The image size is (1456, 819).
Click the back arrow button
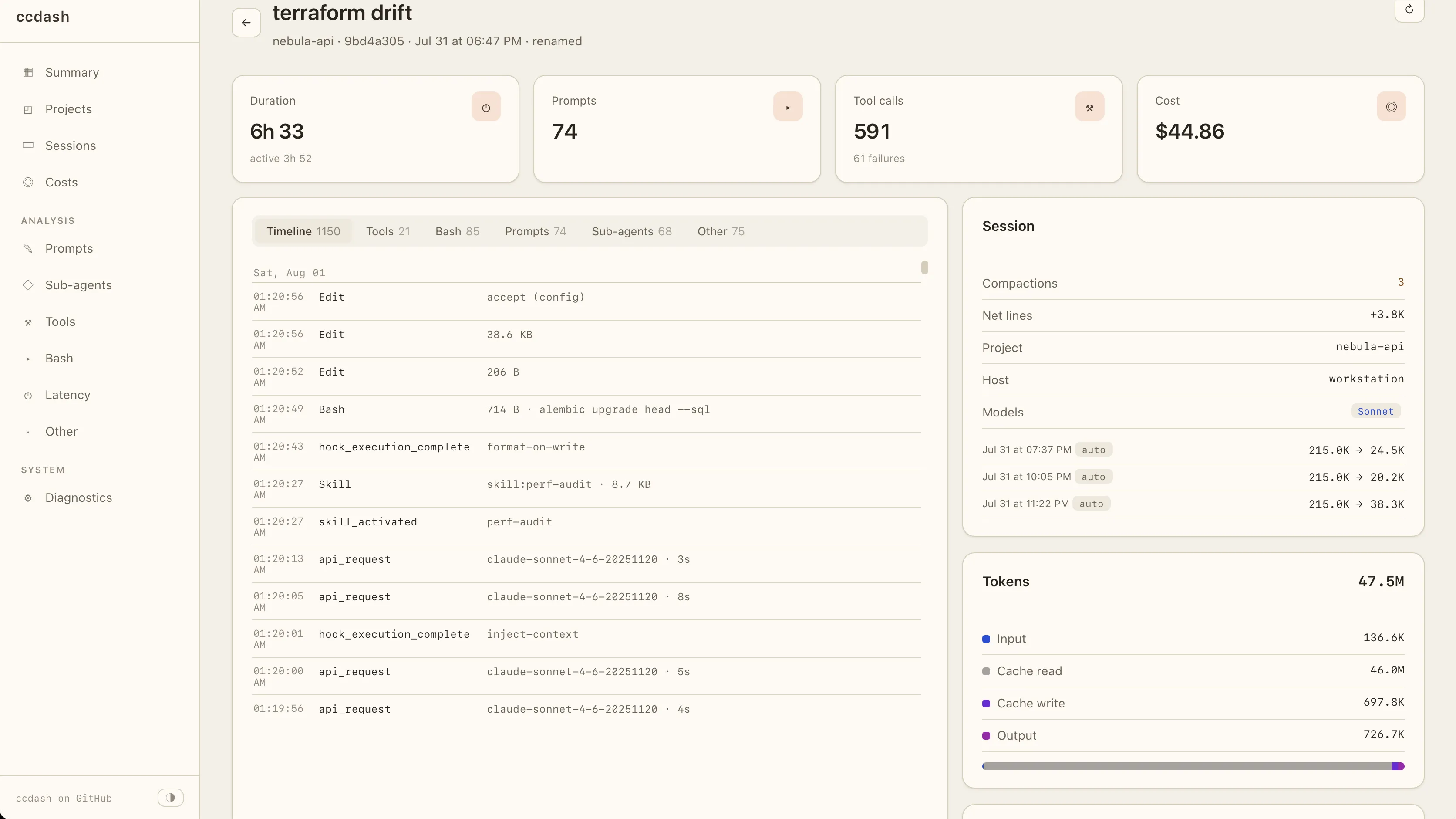coord(246,23)
